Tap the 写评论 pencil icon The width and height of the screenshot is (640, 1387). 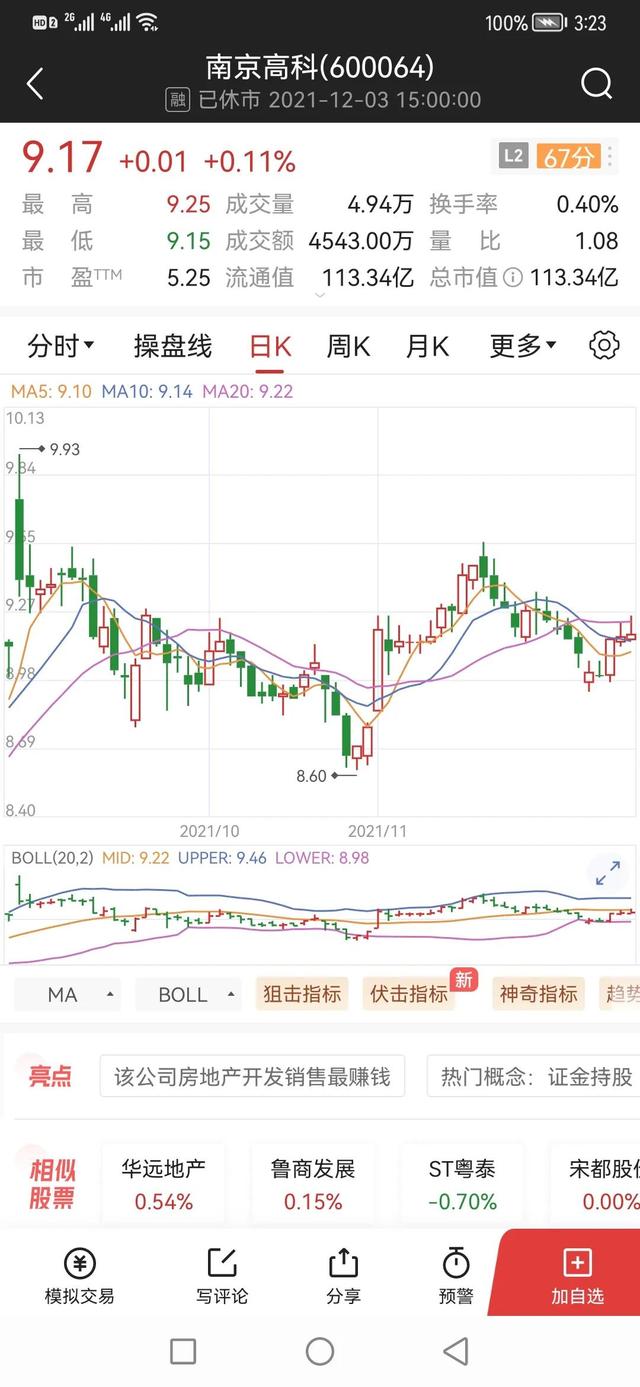point(222,1263)
